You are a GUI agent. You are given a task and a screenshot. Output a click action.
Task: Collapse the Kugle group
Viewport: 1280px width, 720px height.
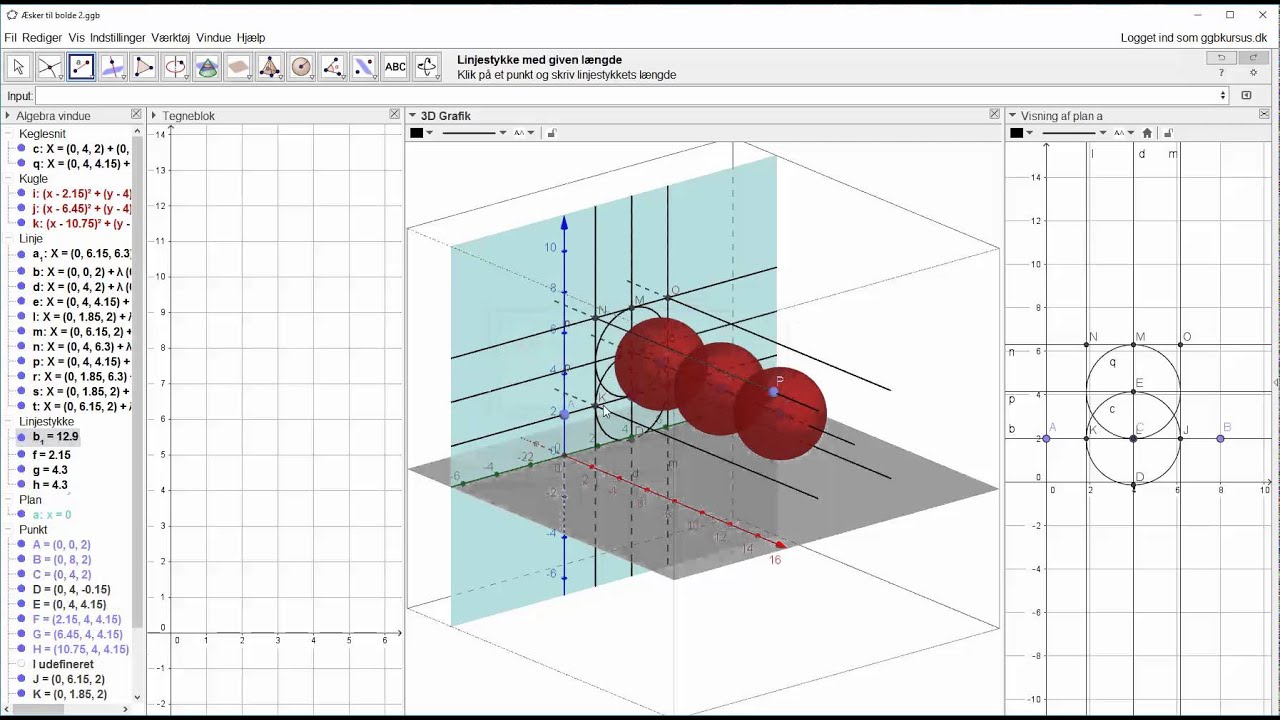click(x=10, y=179)
